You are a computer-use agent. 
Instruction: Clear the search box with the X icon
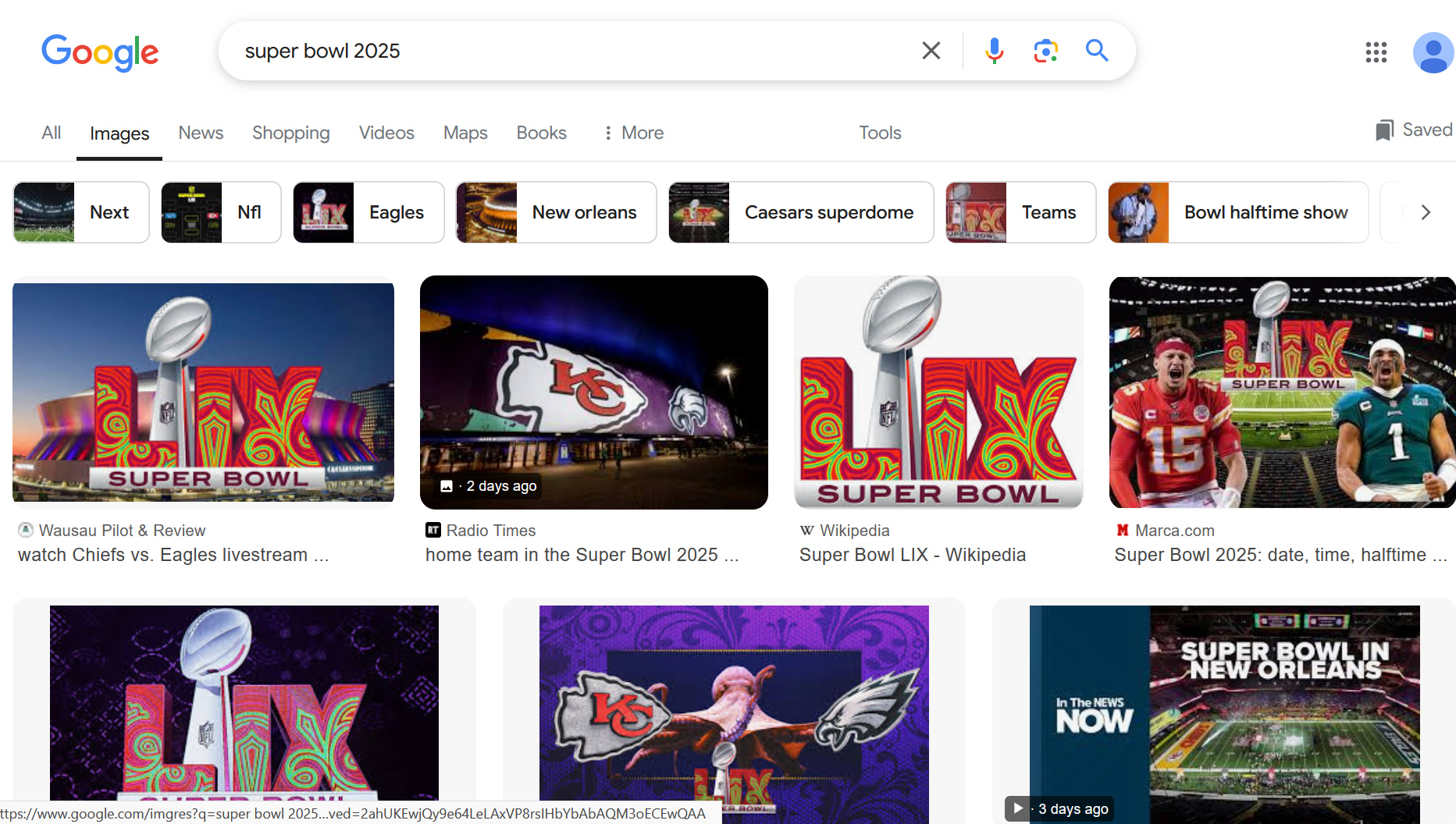point(931,51)
